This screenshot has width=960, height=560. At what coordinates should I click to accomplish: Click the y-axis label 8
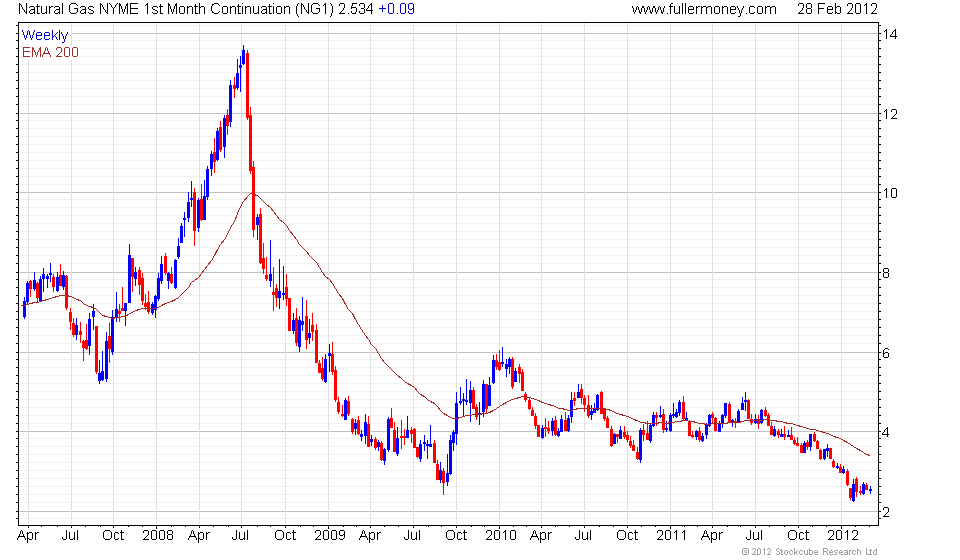coord(886,274)
